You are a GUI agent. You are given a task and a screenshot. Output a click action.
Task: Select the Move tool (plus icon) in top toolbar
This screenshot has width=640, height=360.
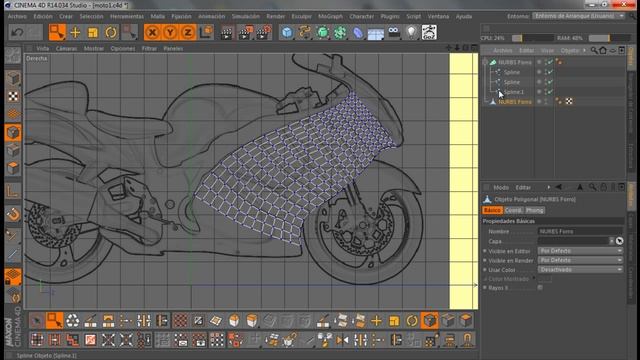click(75, 32)
